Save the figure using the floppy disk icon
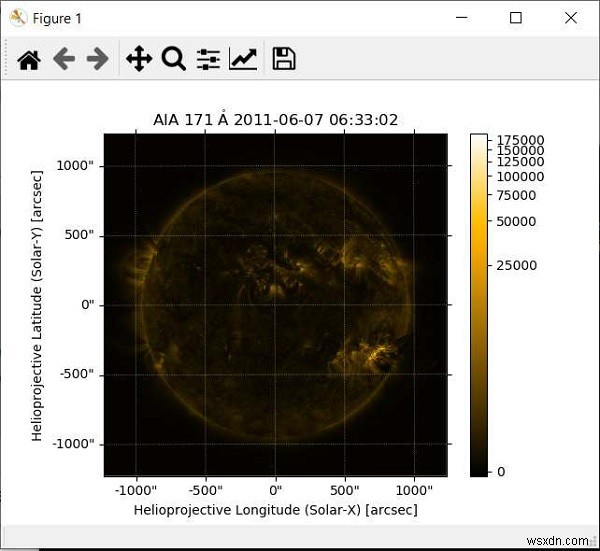 (x=284, y=60)
